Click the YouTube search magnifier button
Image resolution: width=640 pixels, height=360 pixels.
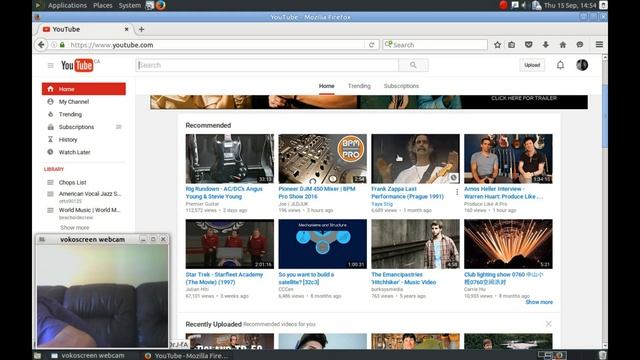pos(413,65)
